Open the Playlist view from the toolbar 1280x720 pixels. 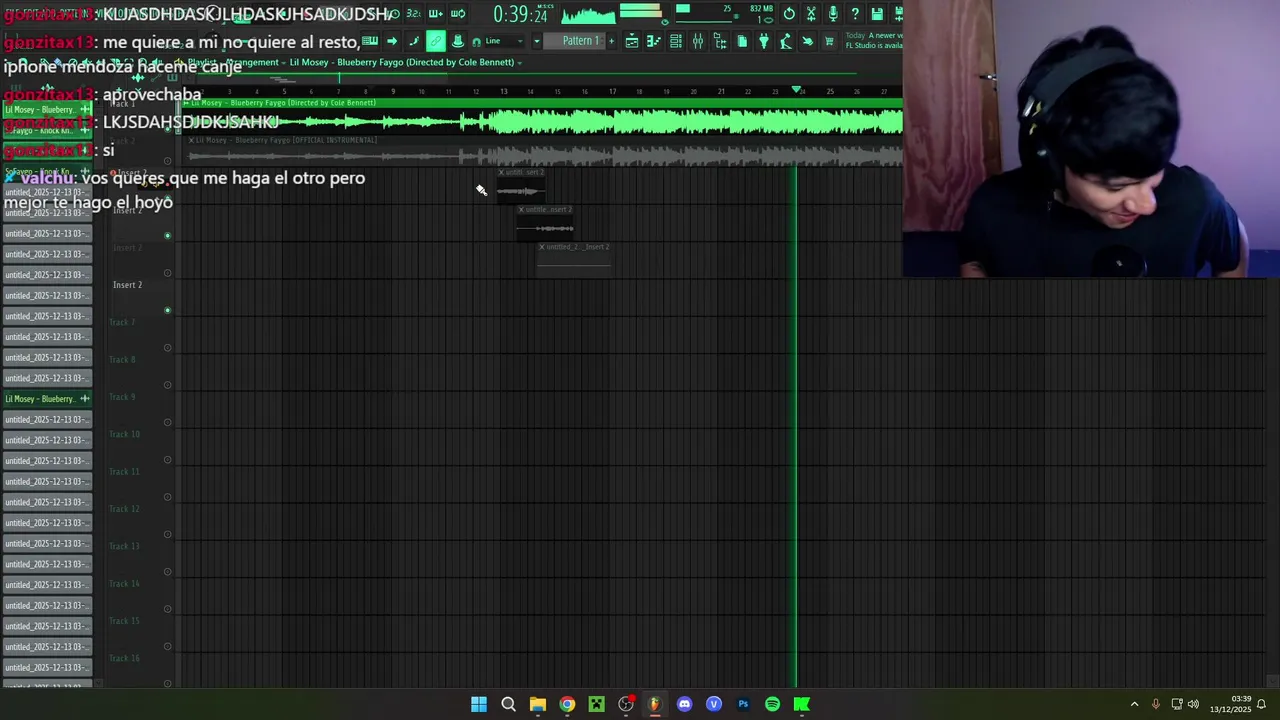tap(632, 41)
